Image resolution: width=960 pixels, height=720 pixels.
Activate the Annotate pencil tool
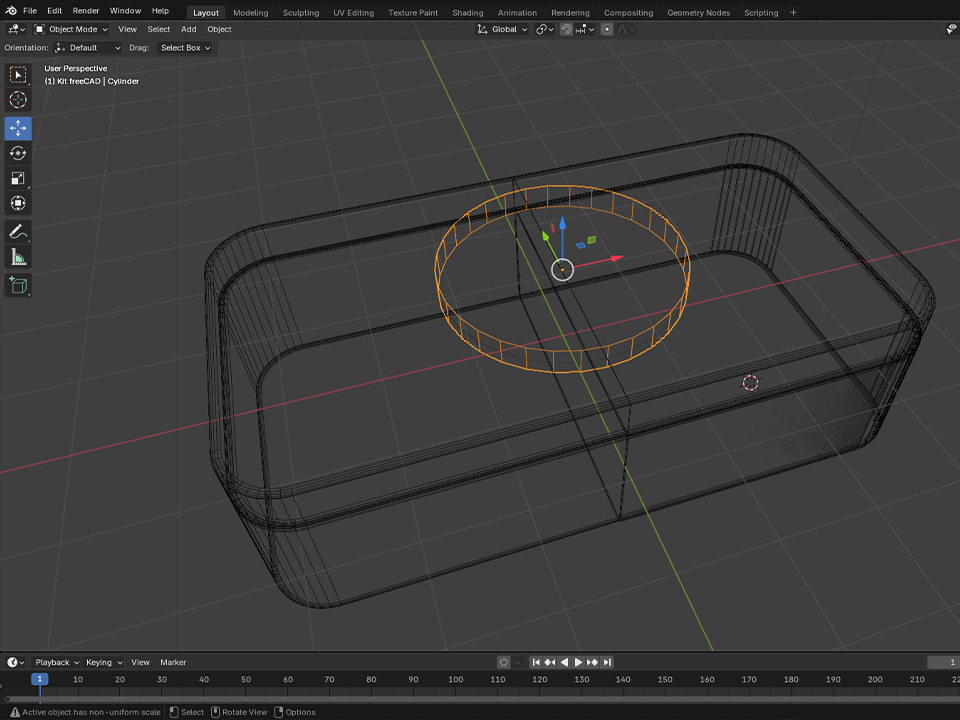[18, 232]
